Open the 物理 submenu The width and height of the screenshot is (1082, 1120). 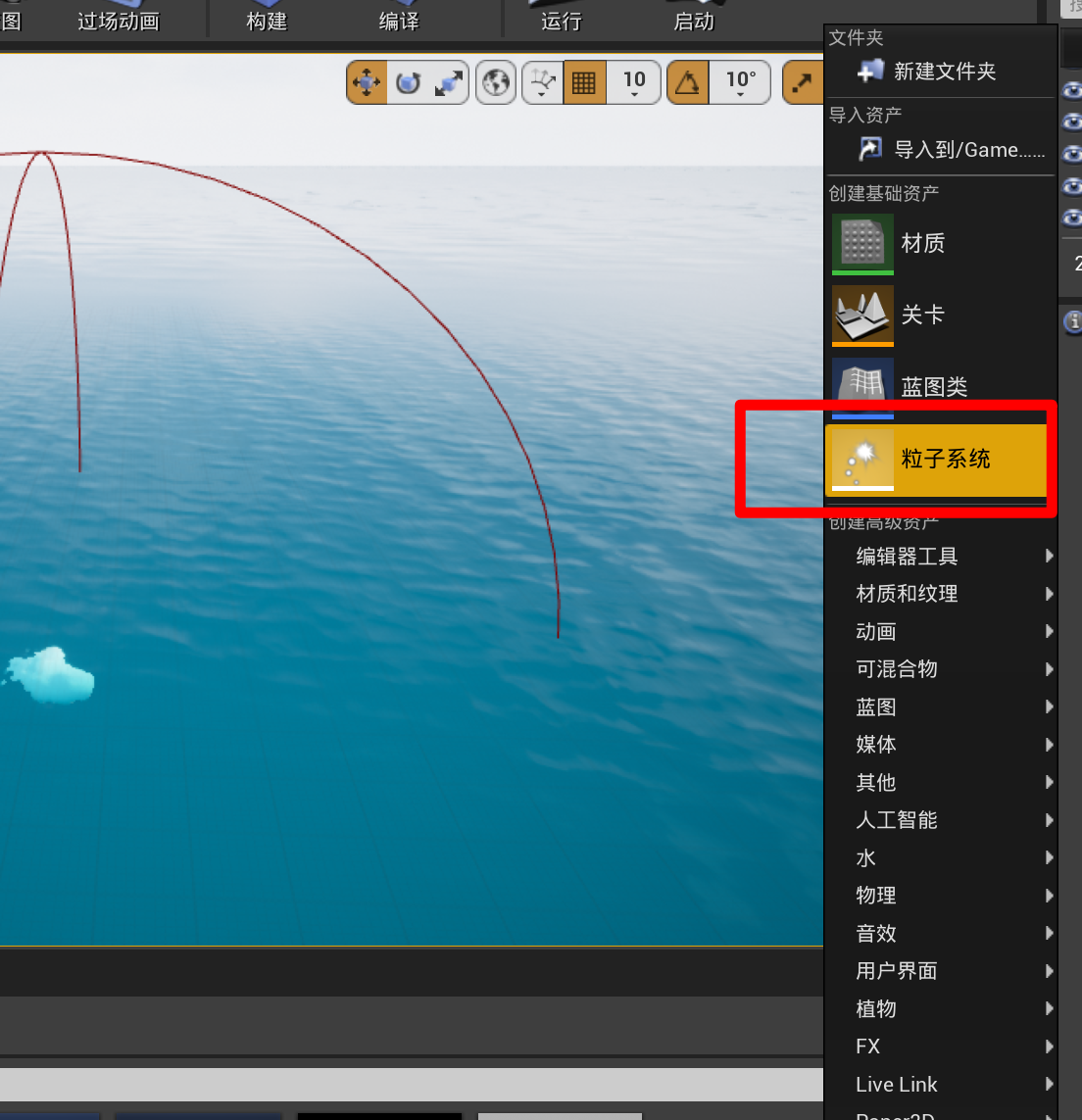941,896
